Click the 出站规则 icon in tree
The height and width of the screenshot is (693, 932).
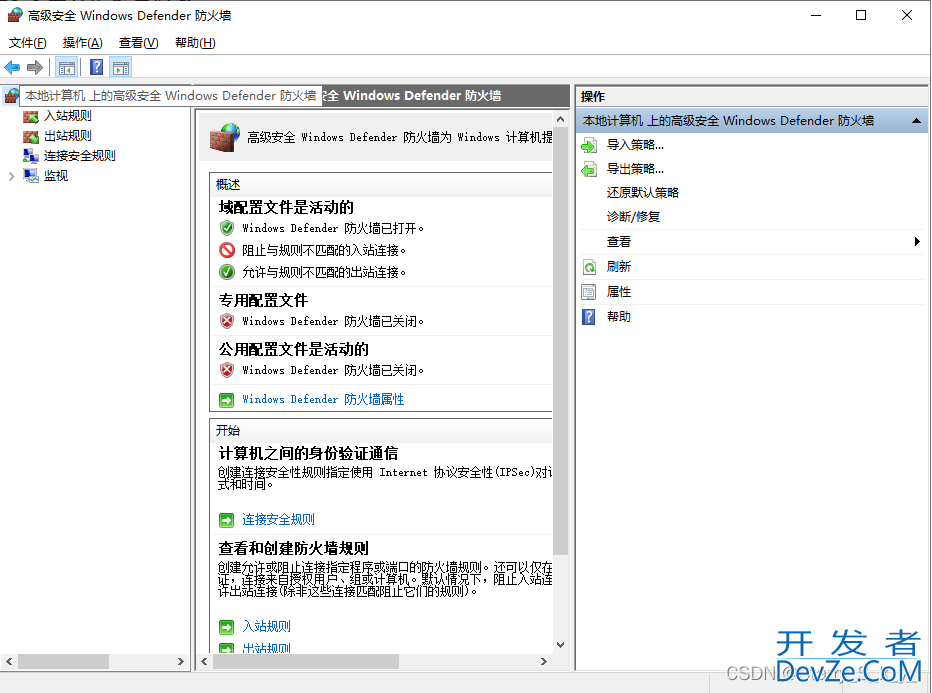click(x=31, y=136)
